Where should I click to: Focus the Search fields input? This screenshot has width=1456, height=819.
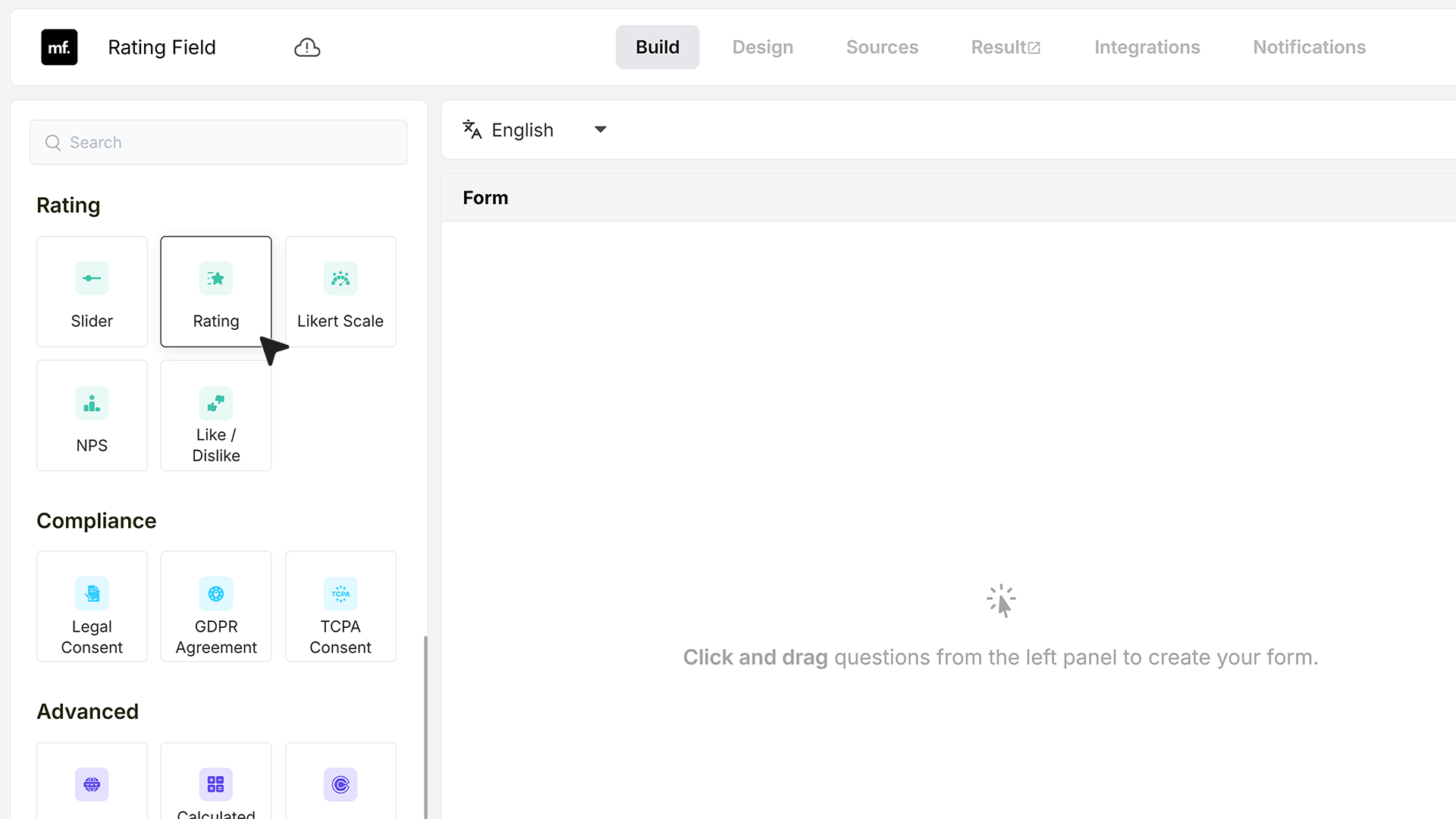pyautogui.click(x=218, y=143)
